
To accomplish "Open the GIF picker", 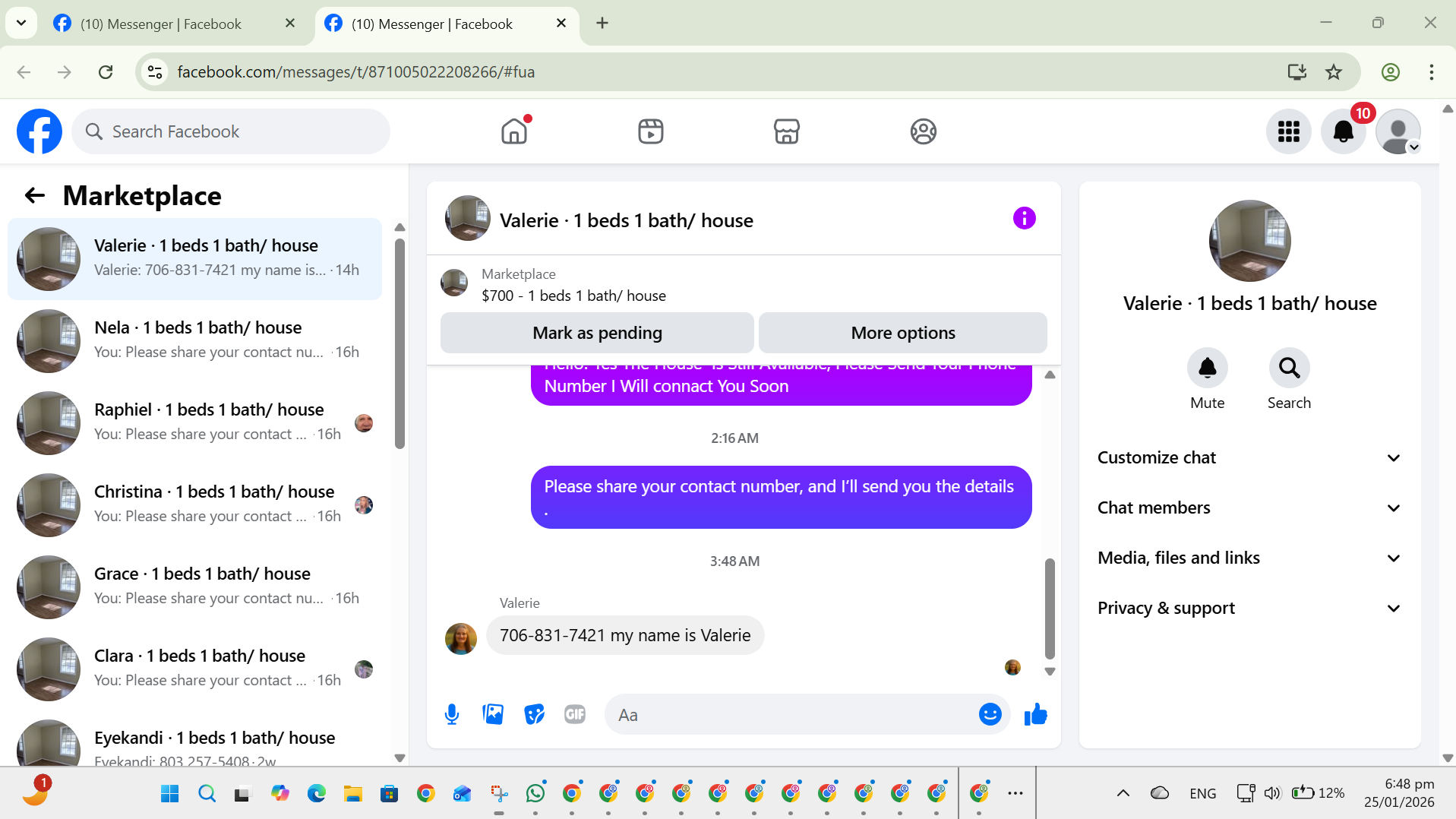I will coord(575,714).
